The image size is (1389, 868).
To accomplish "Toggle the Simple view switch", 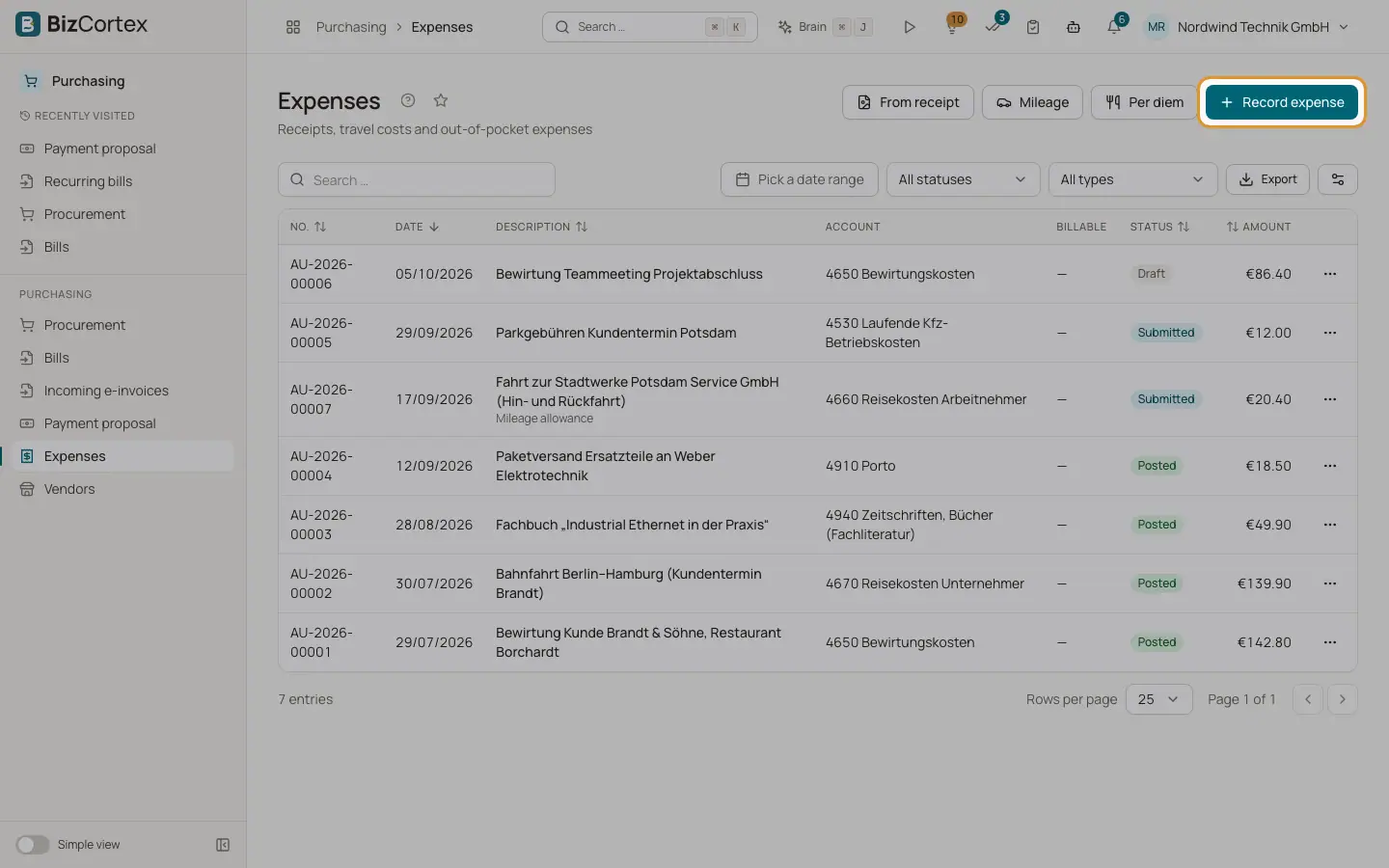I will click(x=32, y=845).
